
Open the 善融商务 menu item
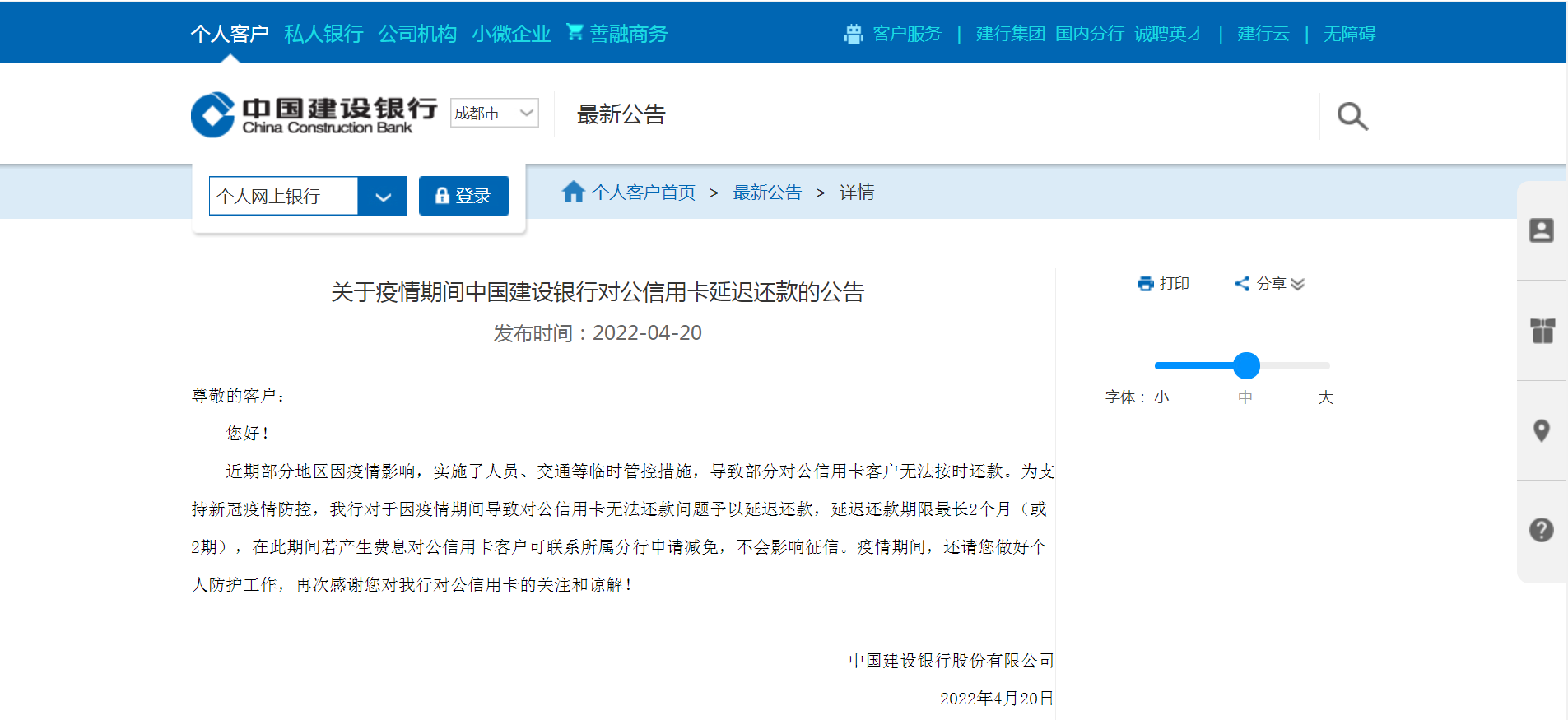[x=629, y=34]
